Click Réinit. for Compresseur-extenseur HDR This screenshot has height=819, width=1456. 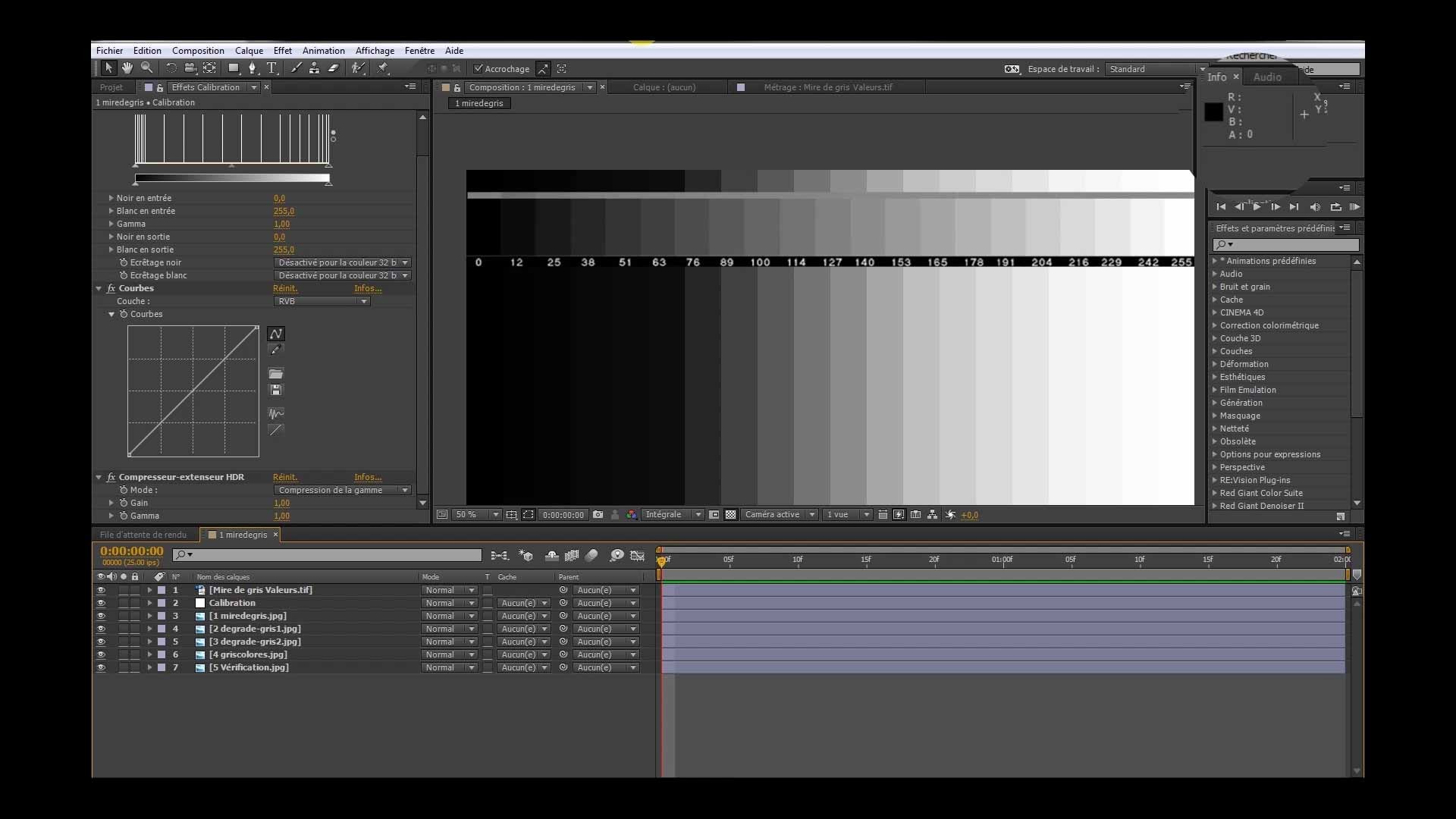click(x=285, y=477)
